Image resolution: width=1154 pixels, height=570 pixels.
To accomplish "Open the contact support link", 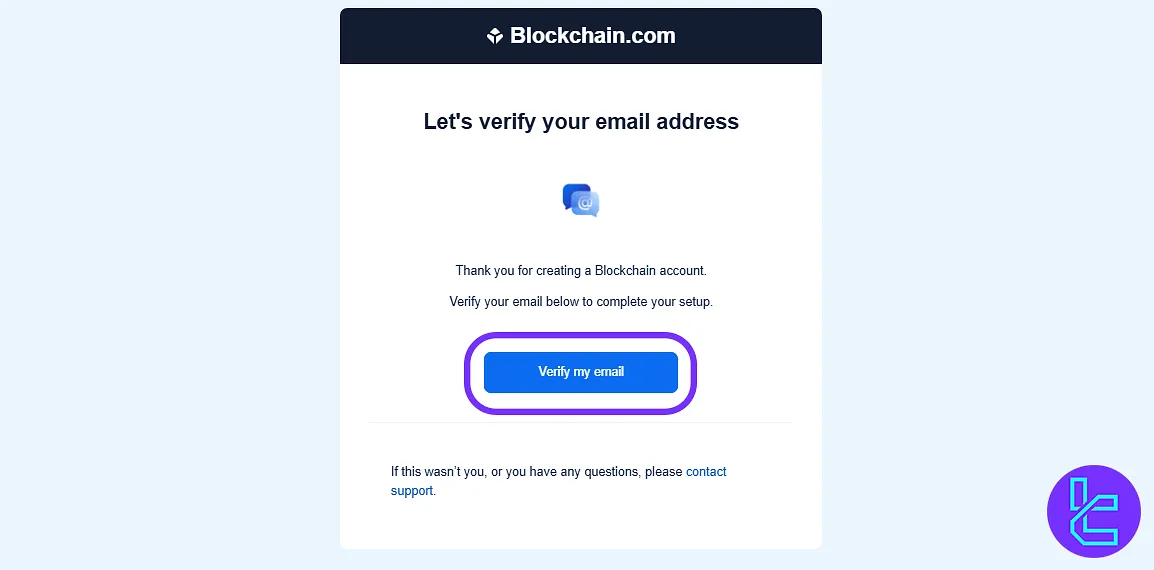I will click(706, 471).
